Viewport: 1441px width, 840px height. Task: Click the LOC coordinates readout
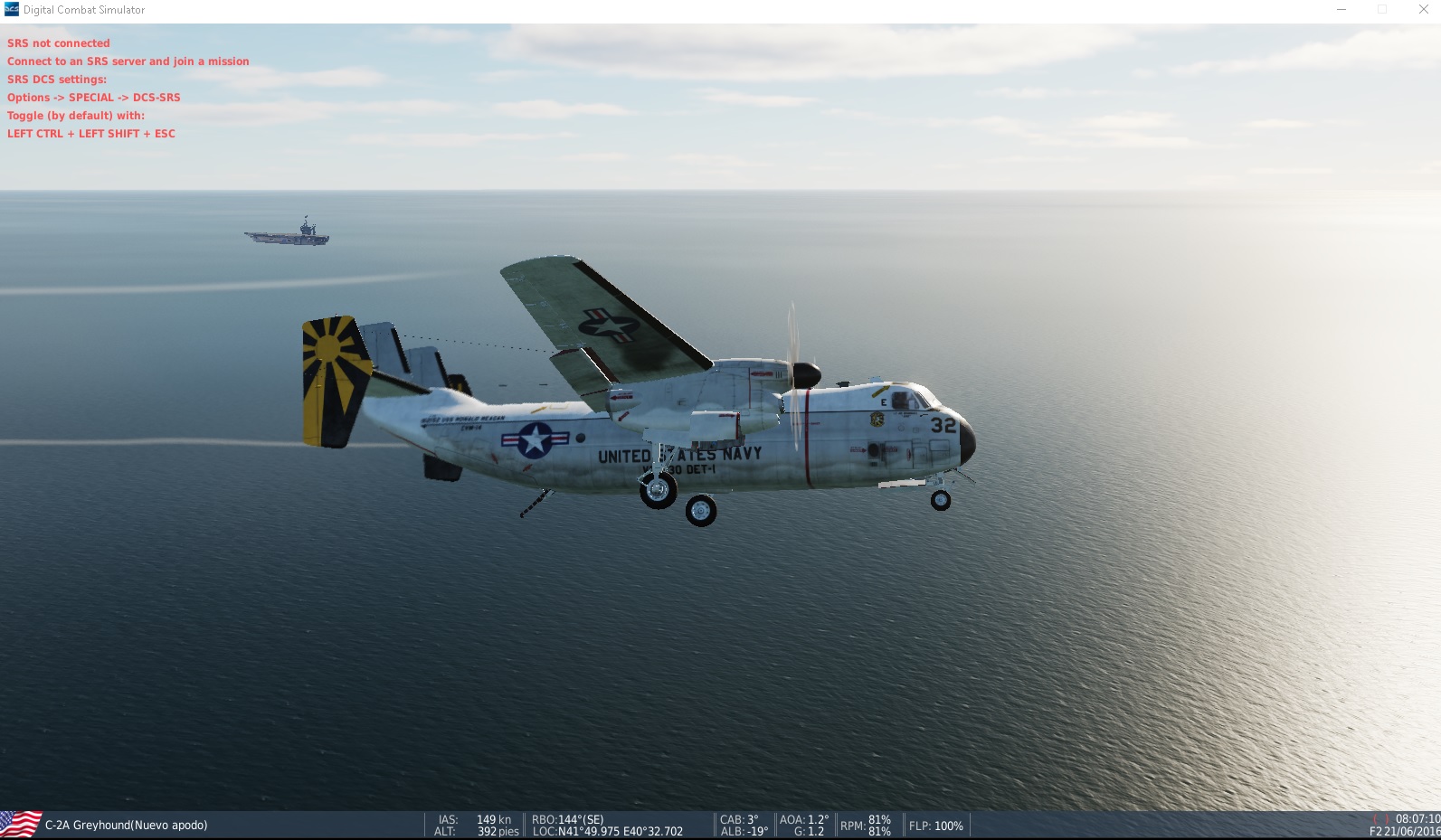click(x=608, y=831)
